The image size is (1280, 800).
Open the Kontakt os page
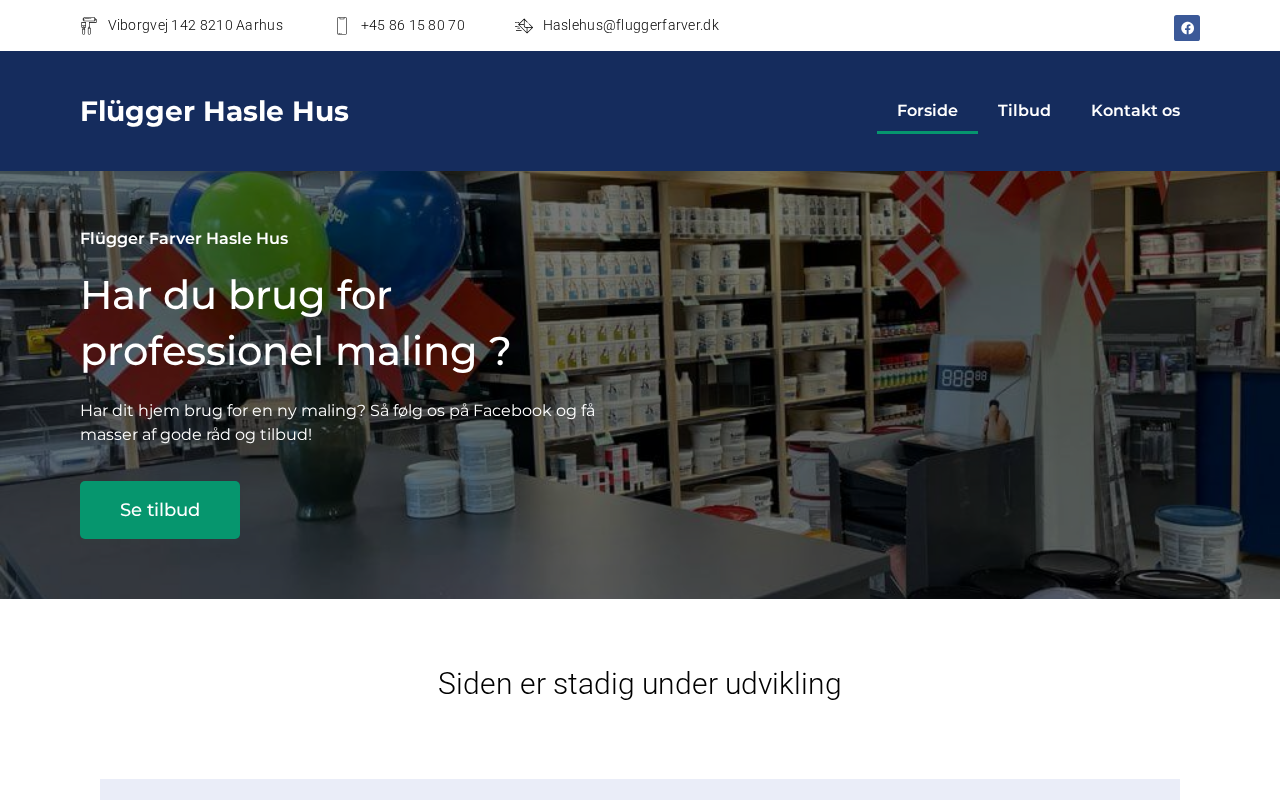click(1135, 111)
